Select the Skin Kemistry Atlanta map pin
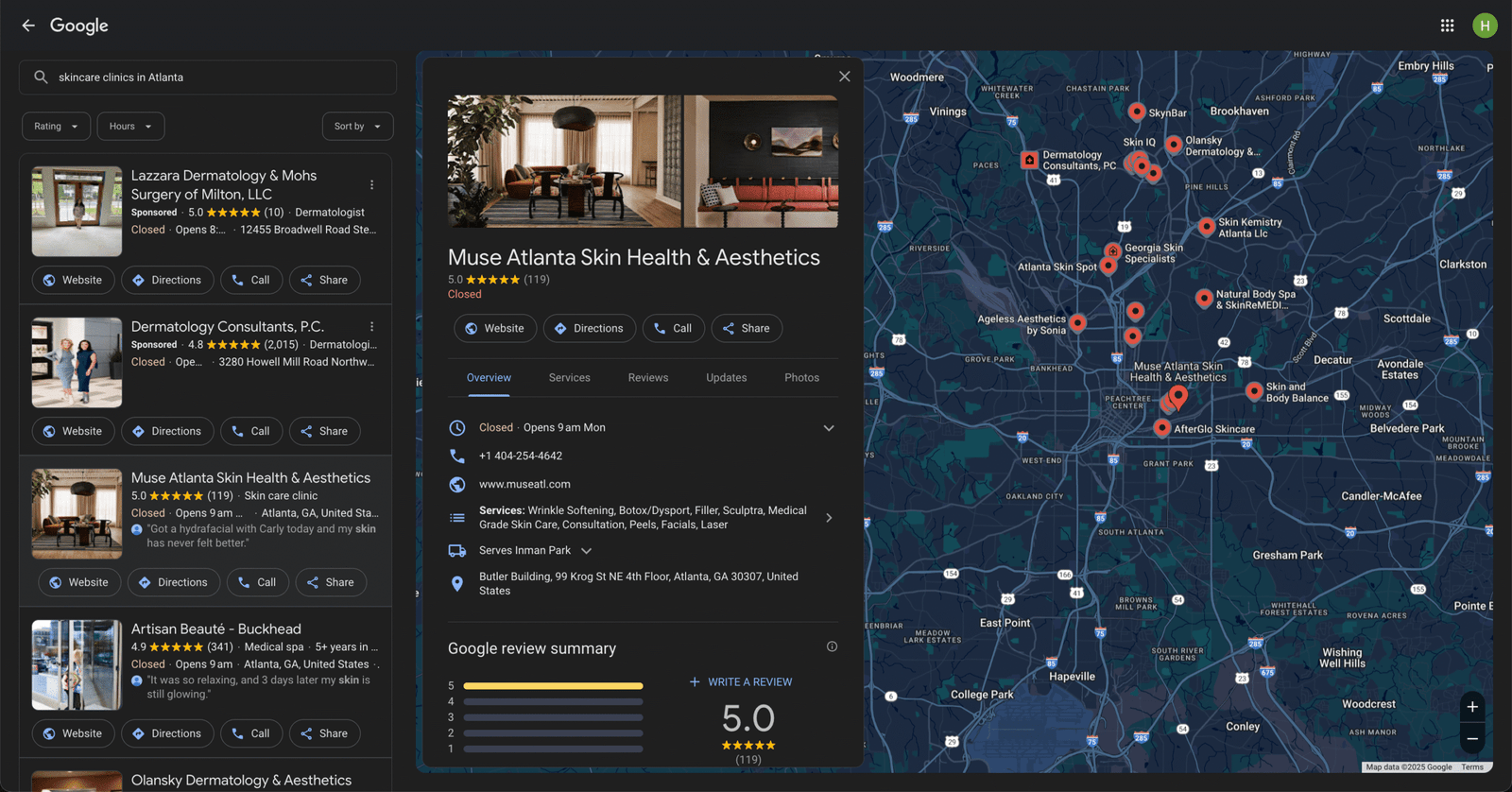The height and width of the screenshot is (792, 1512). pyautogui.click(x=1207, y=226)
